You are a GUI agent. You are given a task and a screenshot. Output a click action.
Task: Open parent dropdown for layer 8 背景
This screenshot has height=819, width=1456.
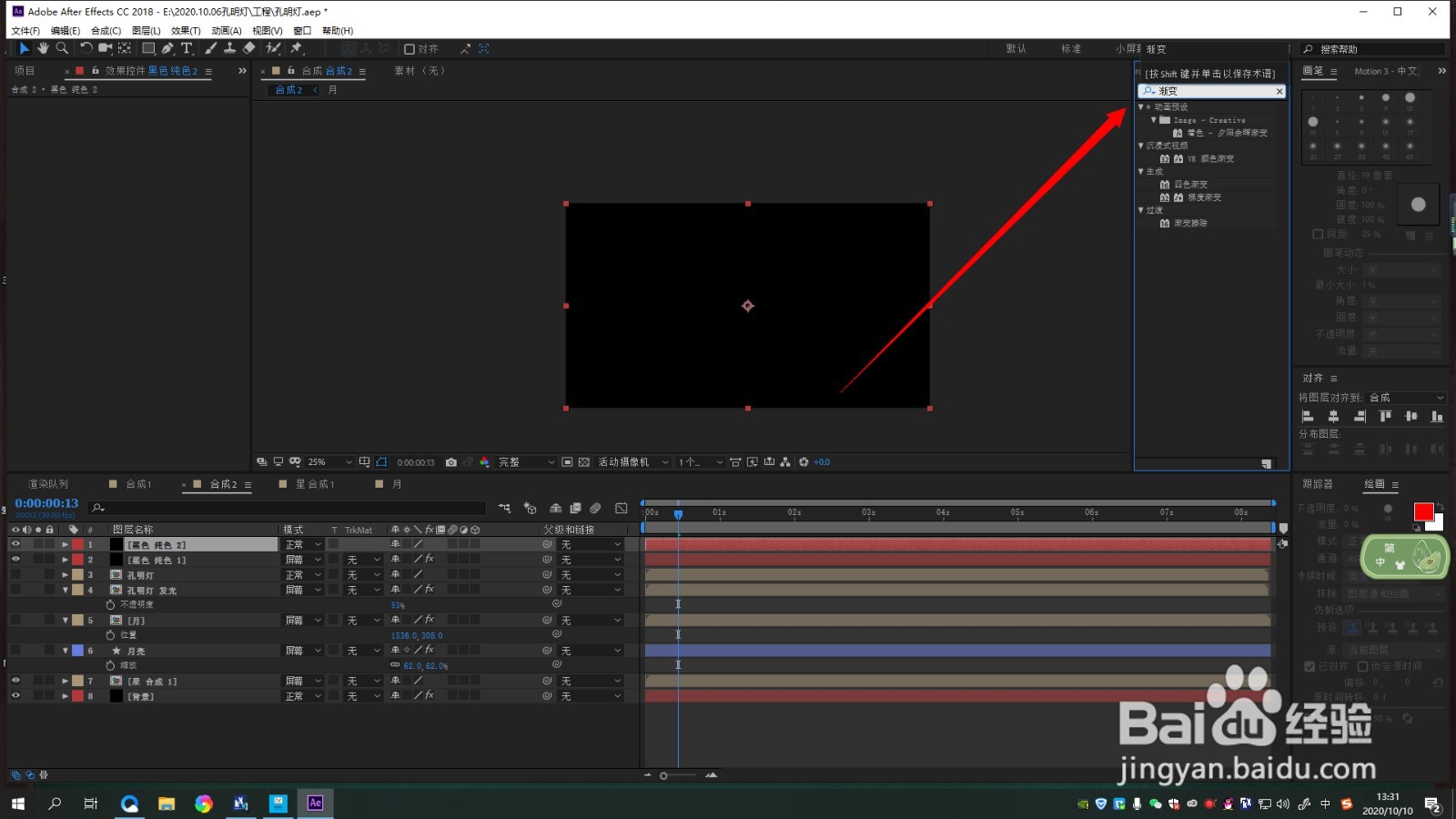[591, 696]
